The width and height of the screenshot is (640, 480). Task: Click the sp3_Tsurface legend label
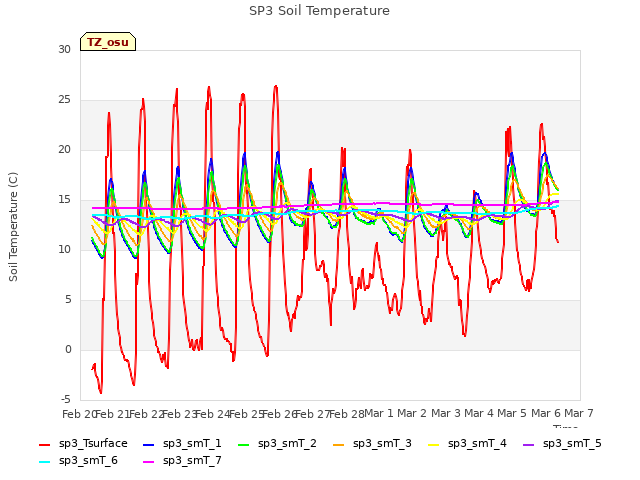click(x=93, y=443)
